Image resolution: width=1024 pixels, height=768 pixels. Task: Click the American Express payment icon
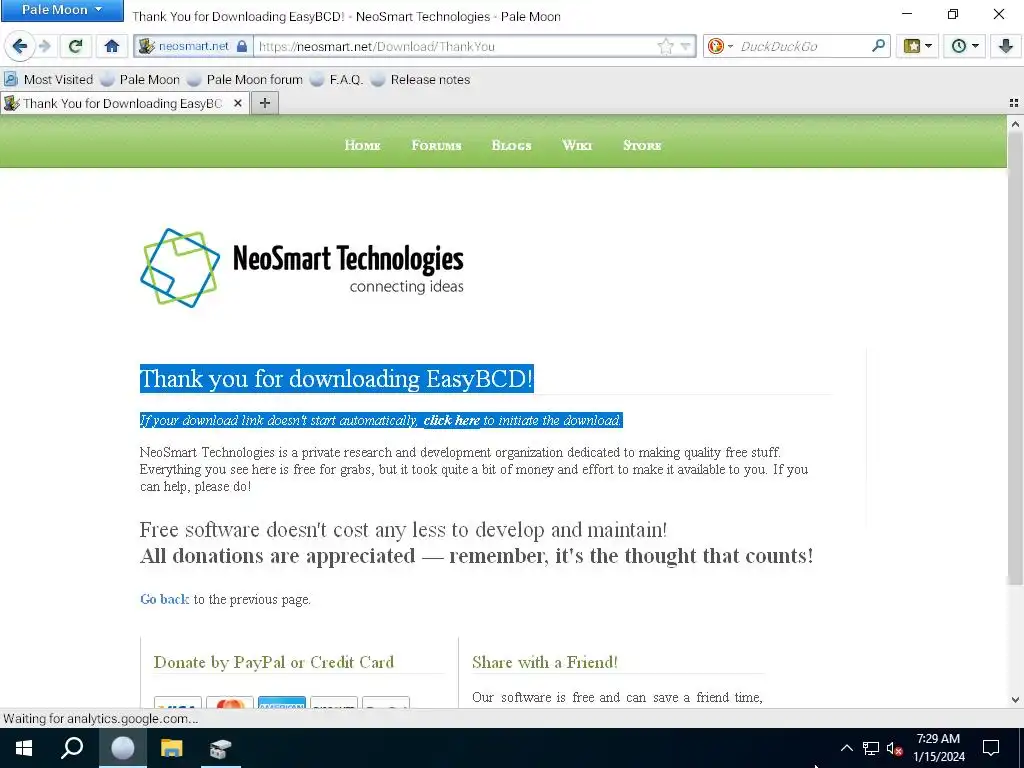point(281,703)
